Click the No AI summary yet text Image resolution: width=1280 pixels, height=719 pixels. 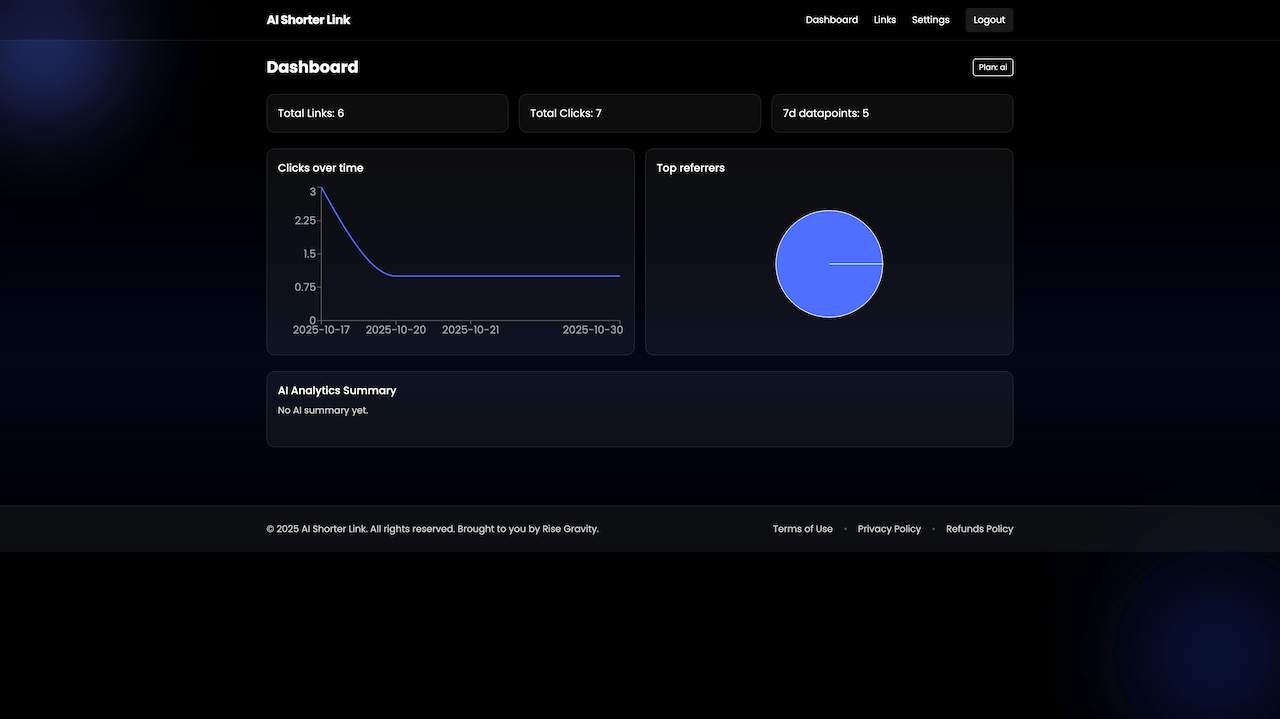(x=323, y=411)
